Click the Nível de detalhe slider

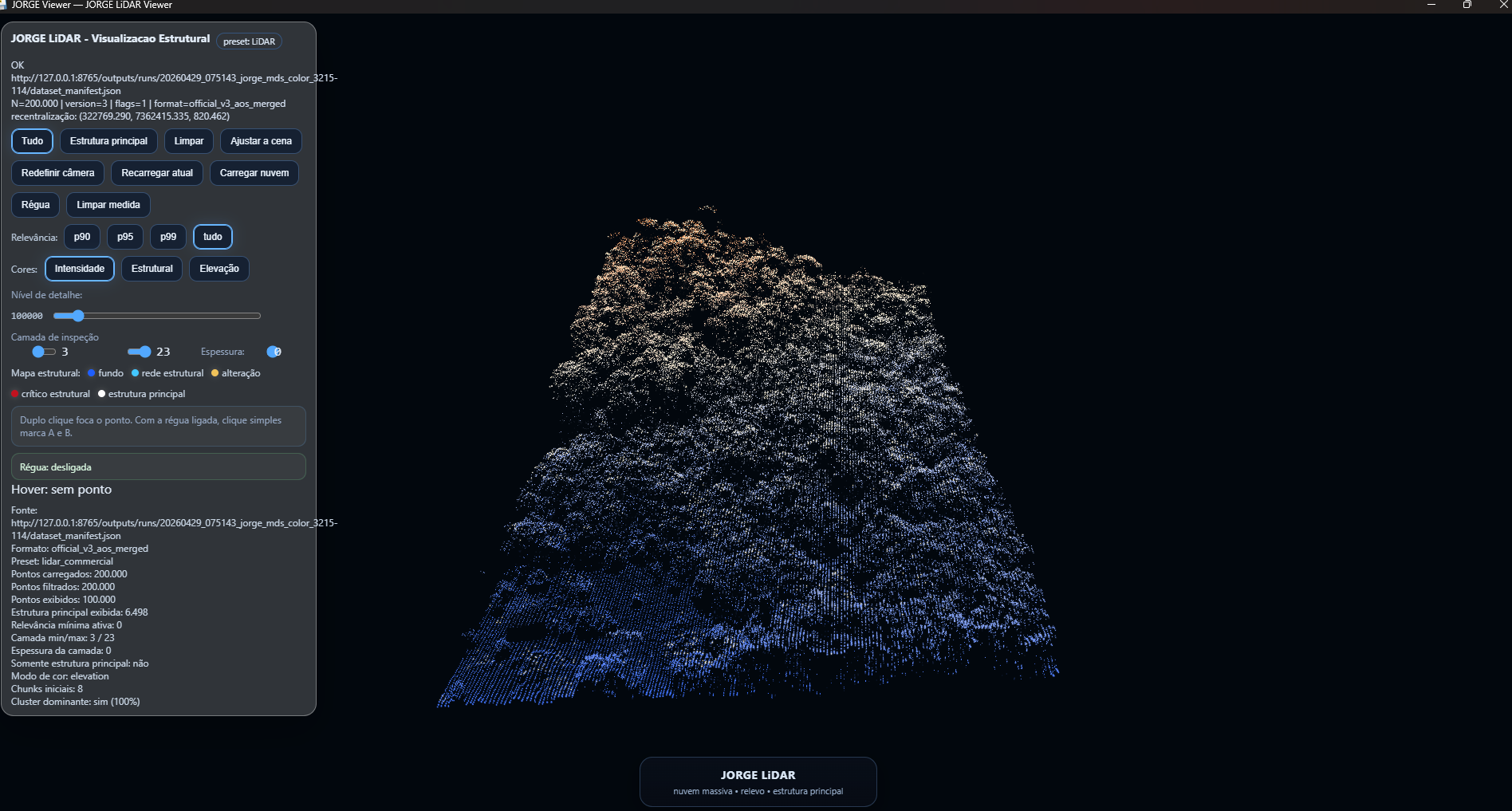point(157,316)
